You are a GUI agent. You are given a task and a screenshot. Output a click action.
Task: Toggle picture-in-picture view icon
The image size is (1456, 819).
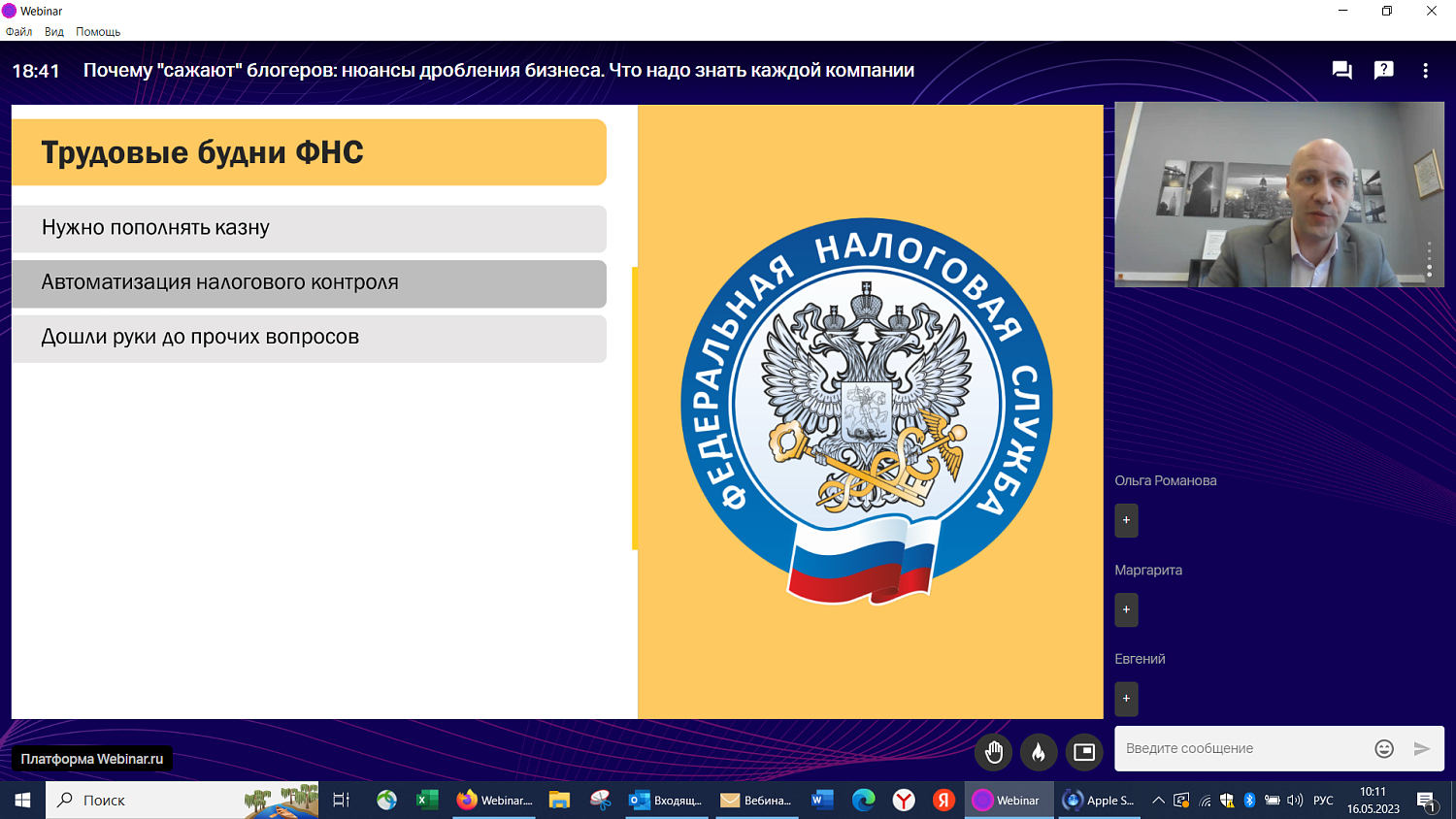click(1084, 752)
